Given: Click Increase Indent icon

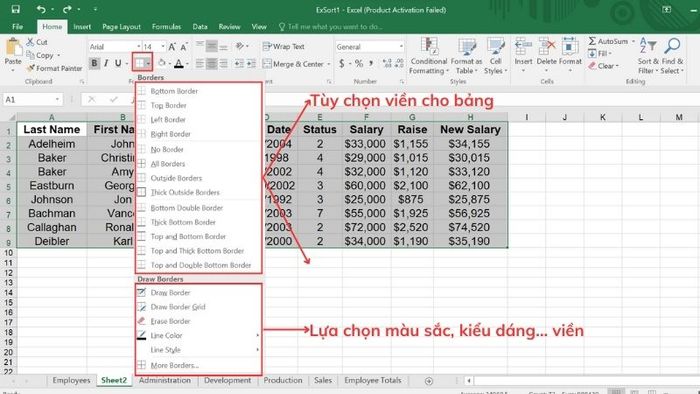Looking at the screenshot, I should click(251, 64).
